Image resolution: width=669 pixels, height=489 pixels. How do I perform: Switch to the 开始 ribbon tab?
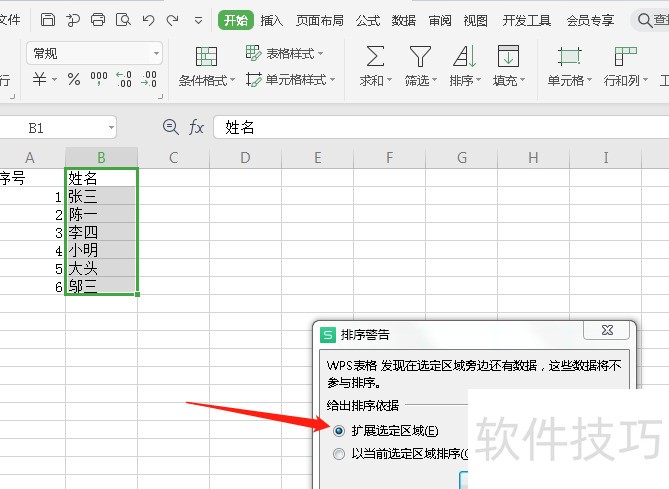click(236, 20)
